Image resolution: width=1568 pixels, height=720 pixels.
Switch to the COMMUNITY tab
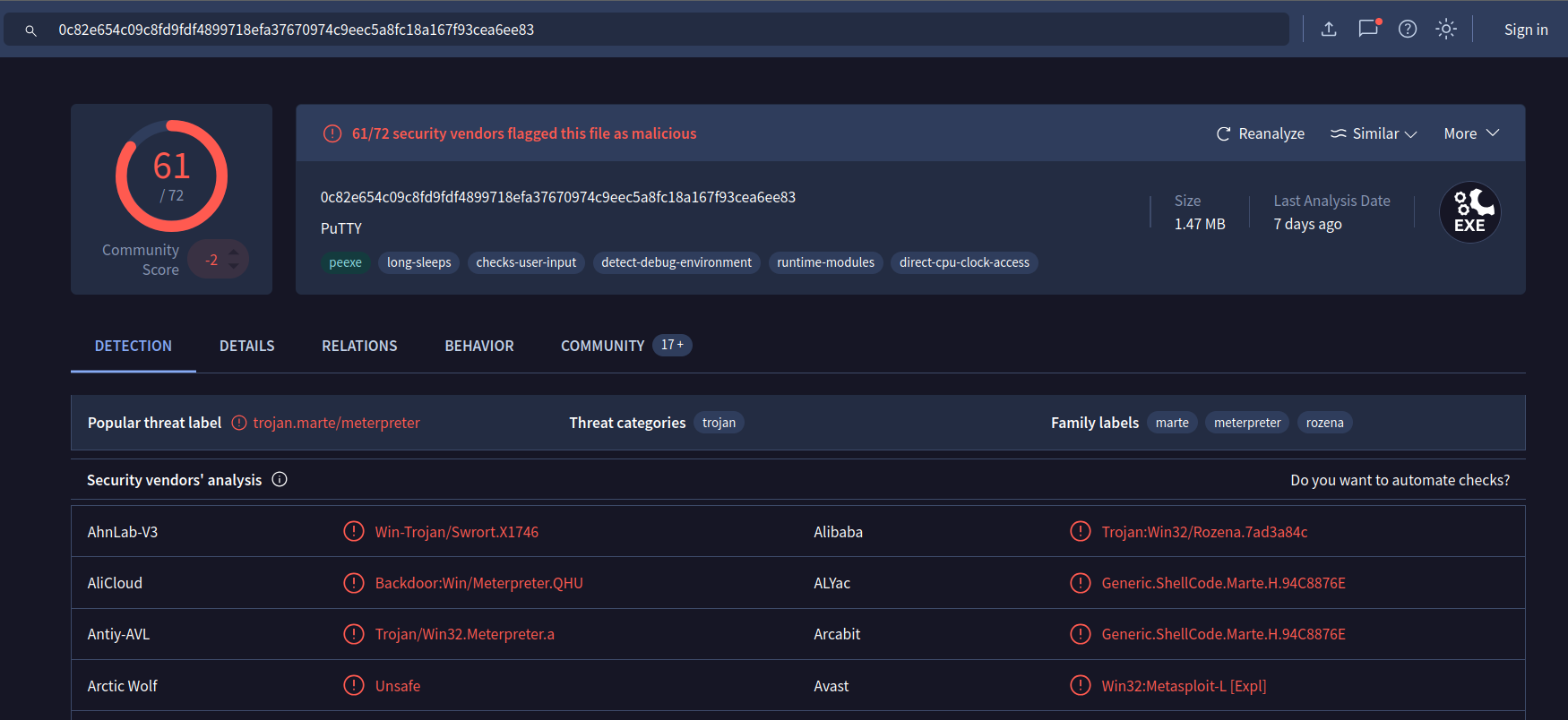(x=602, y=346)
